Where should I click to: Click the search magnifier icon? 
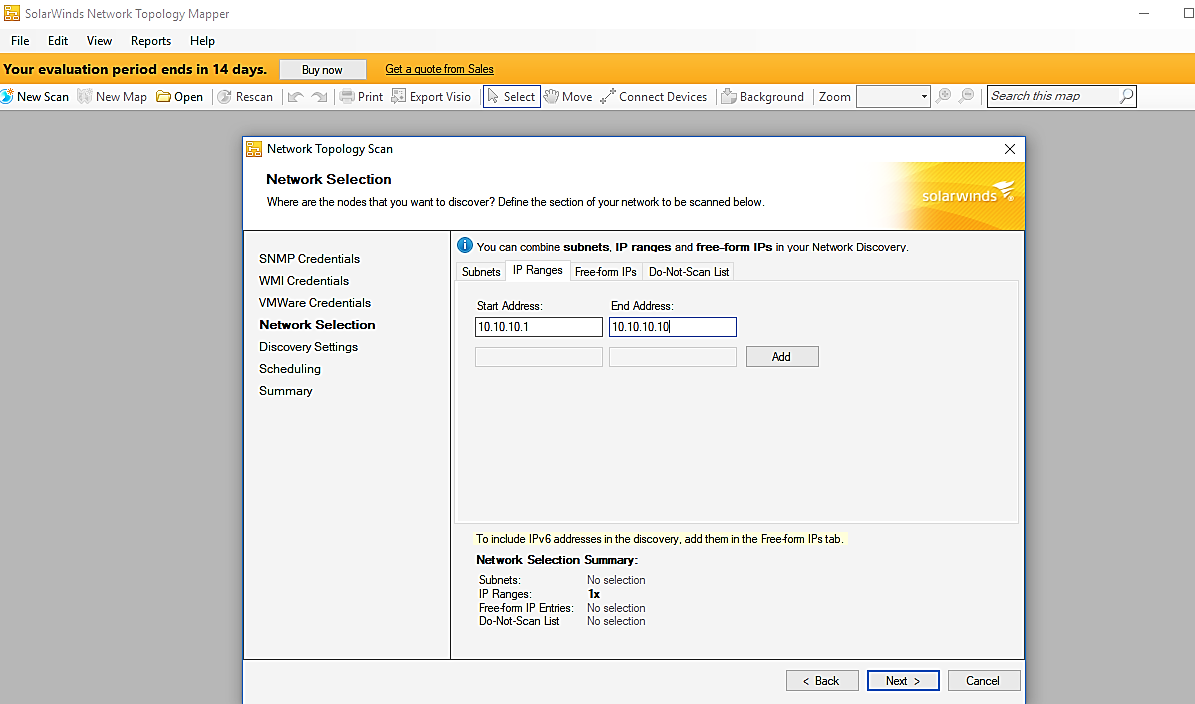[1126, 96]
